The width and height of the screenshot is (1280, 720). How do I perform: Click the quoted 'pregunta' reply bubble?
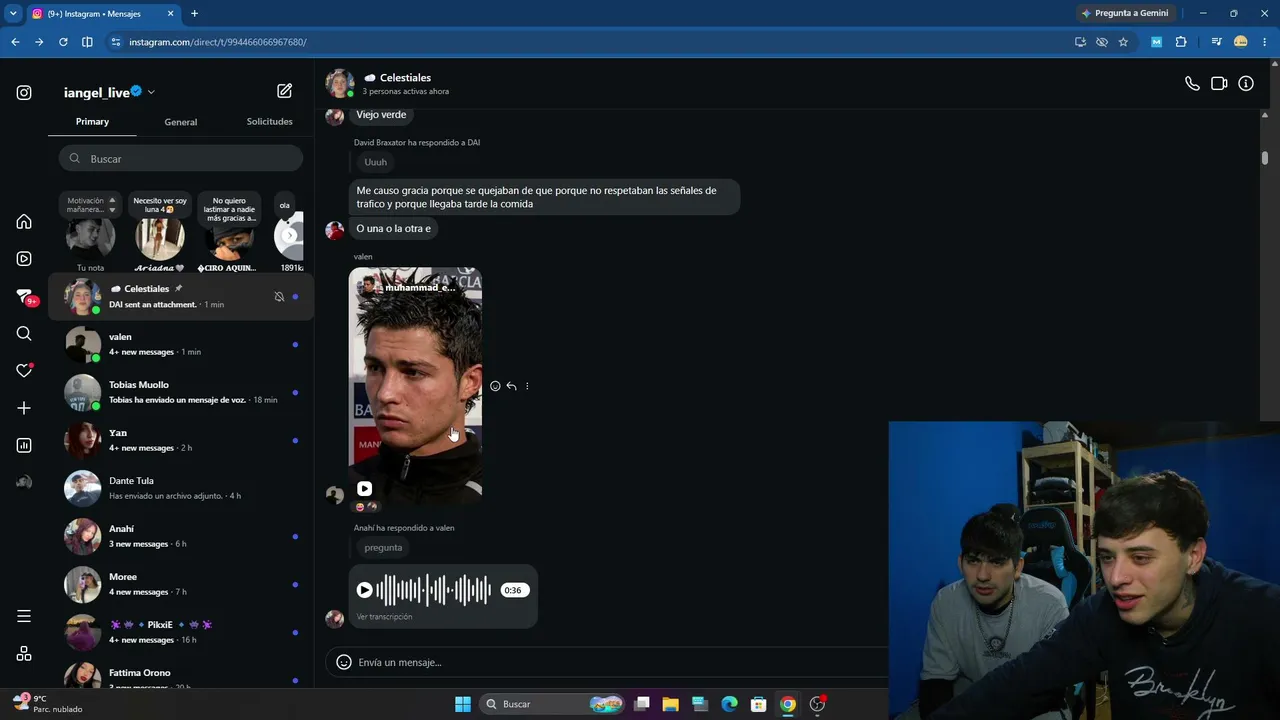coord(383,548)
